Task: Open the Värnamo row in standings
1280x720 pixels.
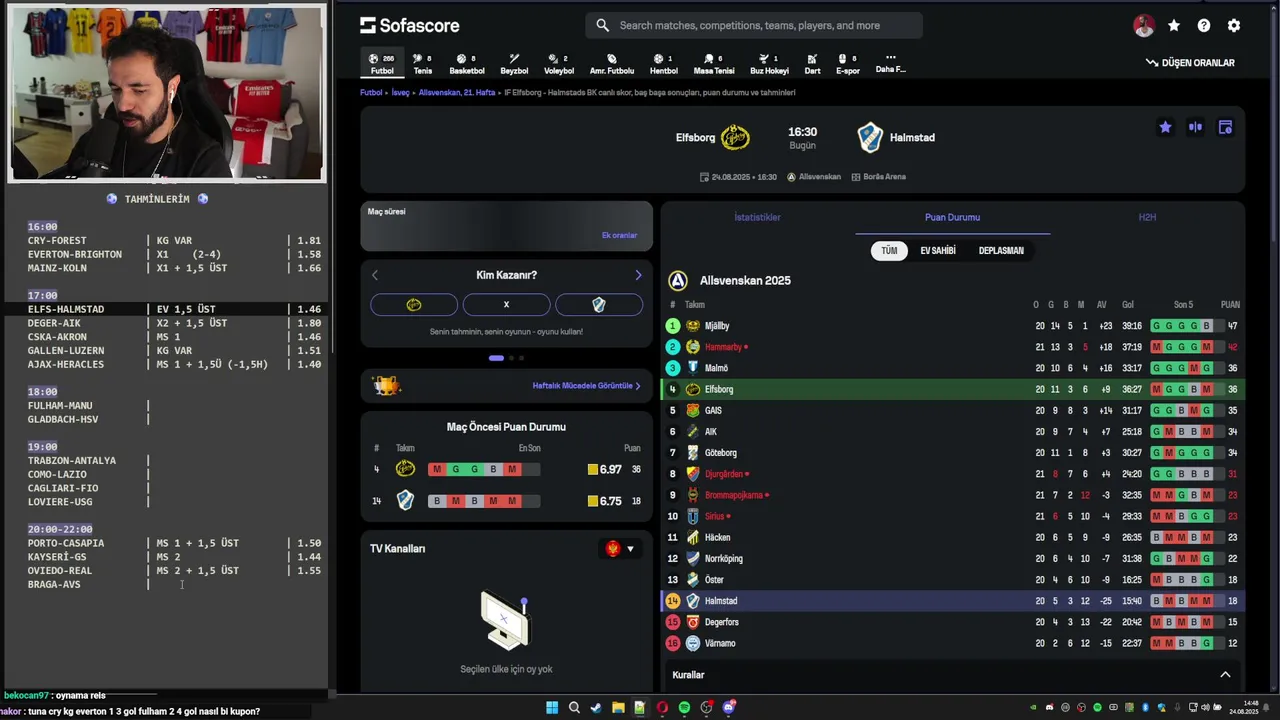Action: (x=953, y=644)
